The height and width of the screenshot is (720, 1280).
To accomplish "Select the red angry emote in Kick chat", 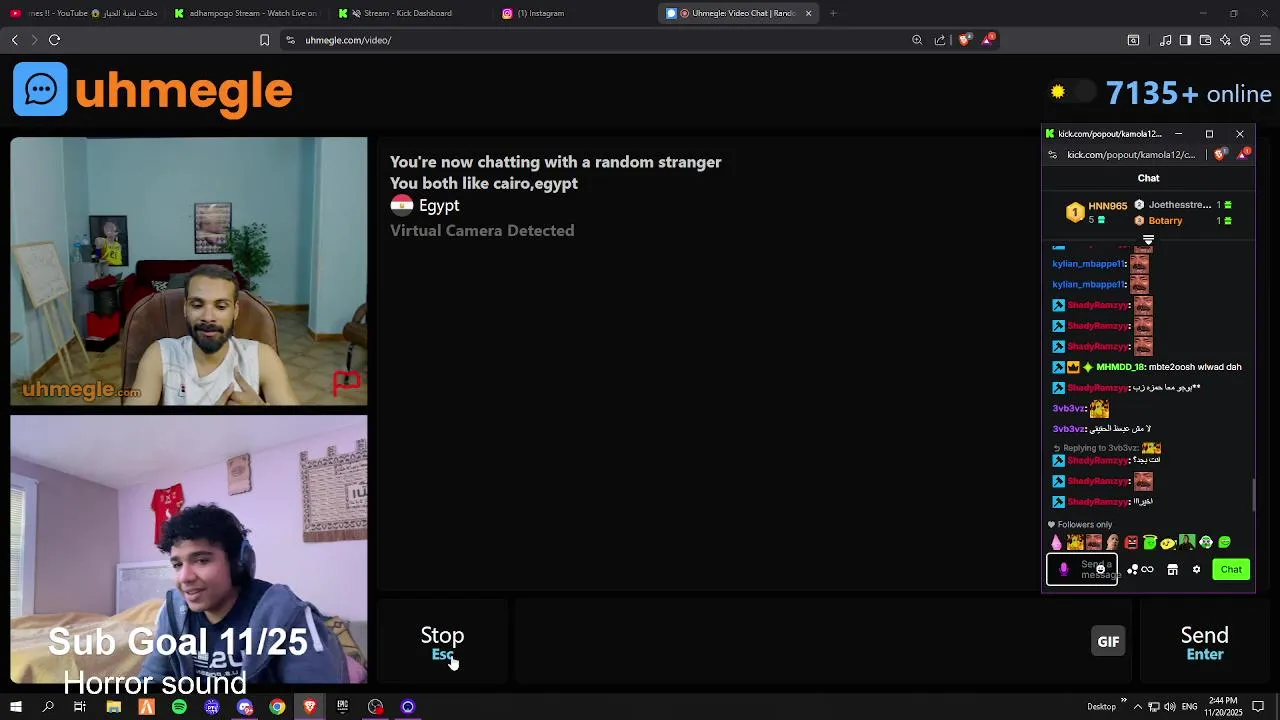I will click(1131, 543).
